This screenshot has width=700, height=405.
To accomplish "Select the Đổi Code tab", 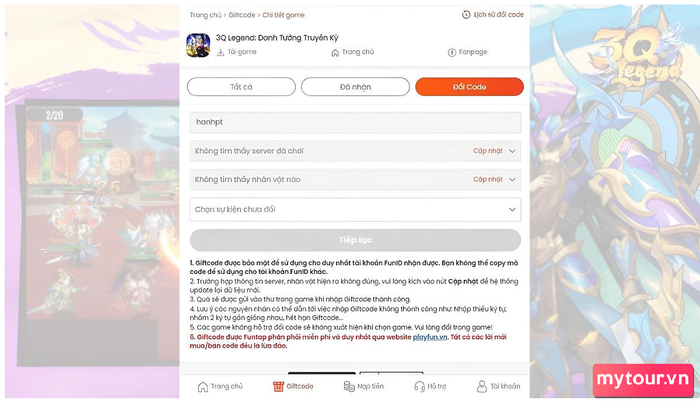I will pos(469,87).
